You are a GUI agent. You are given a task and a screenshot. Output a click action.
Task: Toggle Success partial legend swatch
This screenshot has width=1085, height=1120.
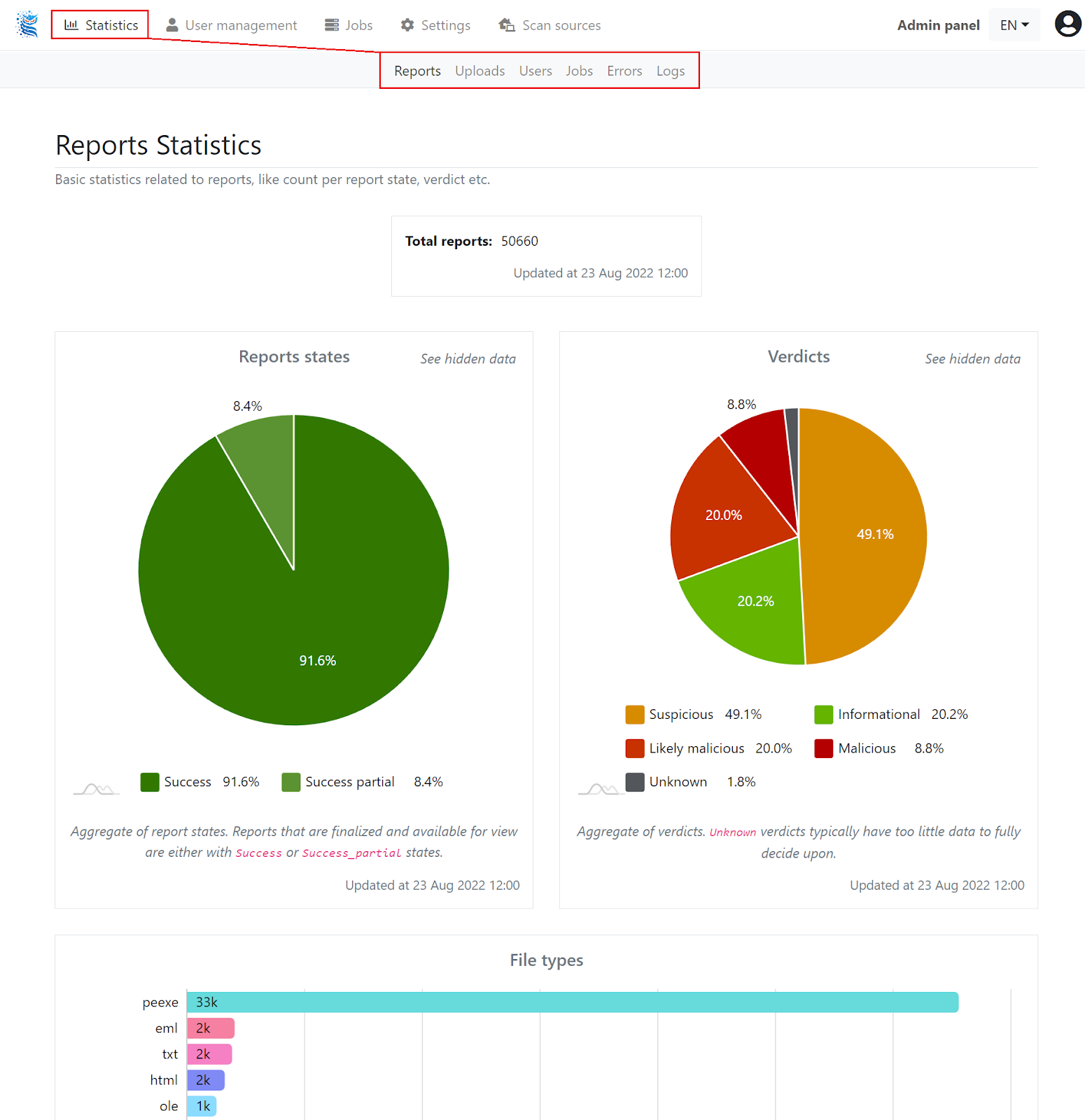coord(291,782)
